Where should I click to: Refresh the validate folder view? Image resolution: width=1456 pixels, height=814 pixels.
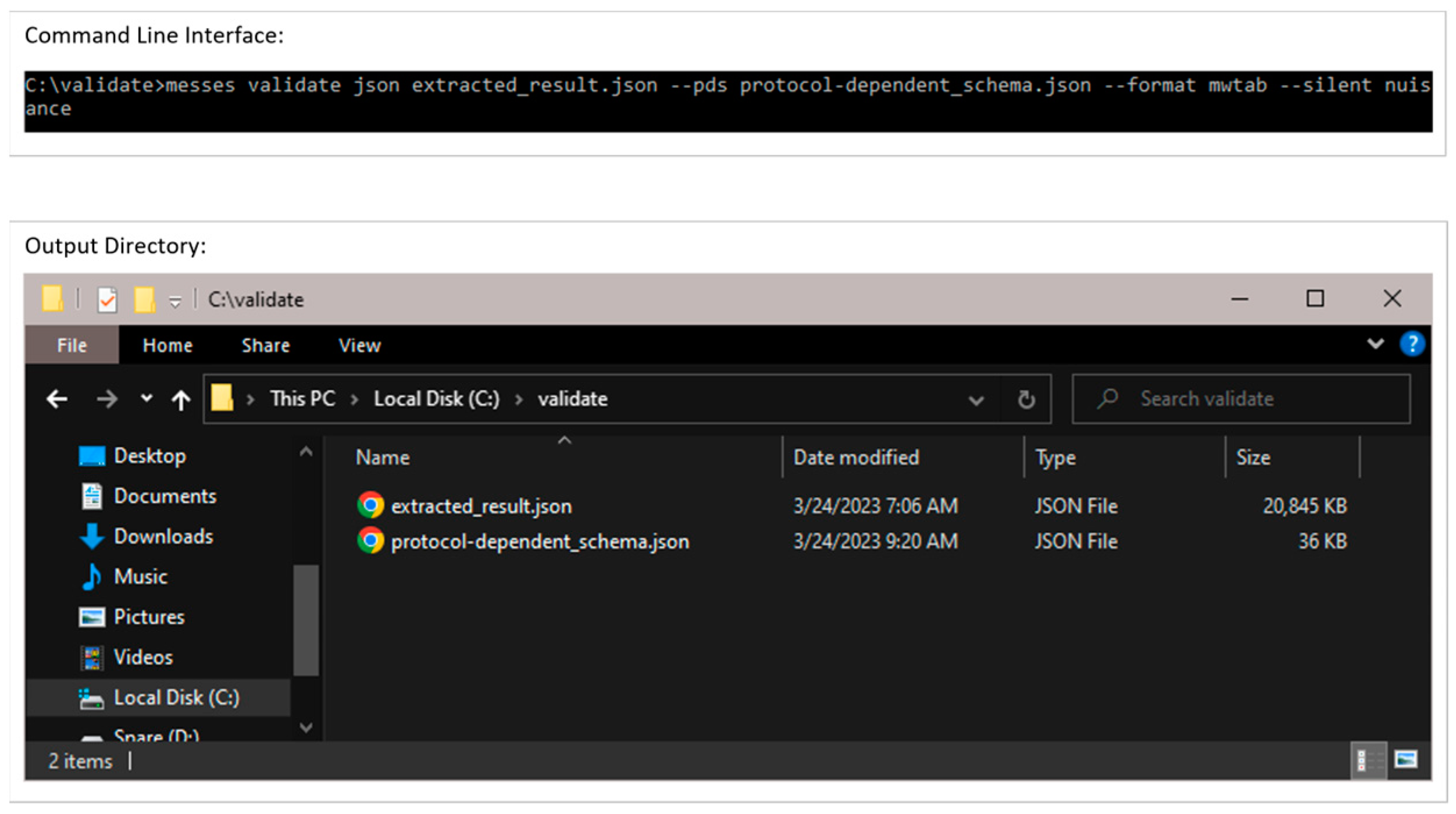(1026, 399)
